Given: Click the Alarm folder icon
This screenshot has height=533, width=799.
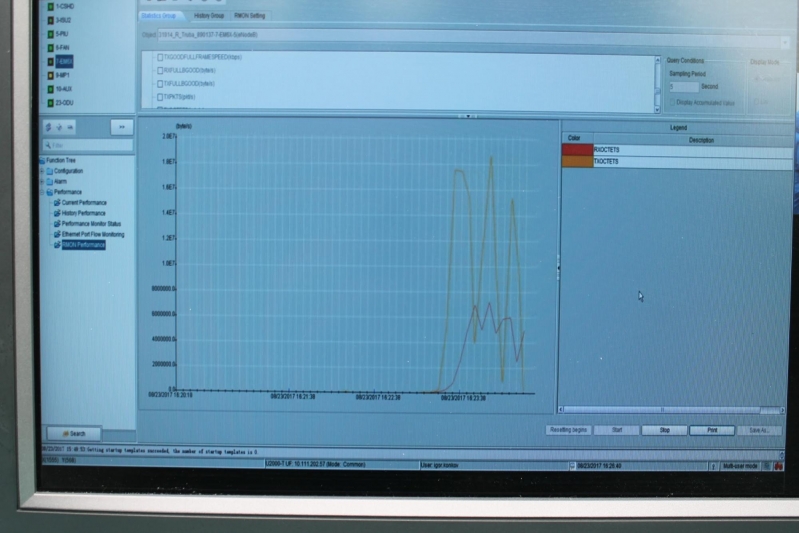Looking at the screenshot, I should [x=49, y=181].
